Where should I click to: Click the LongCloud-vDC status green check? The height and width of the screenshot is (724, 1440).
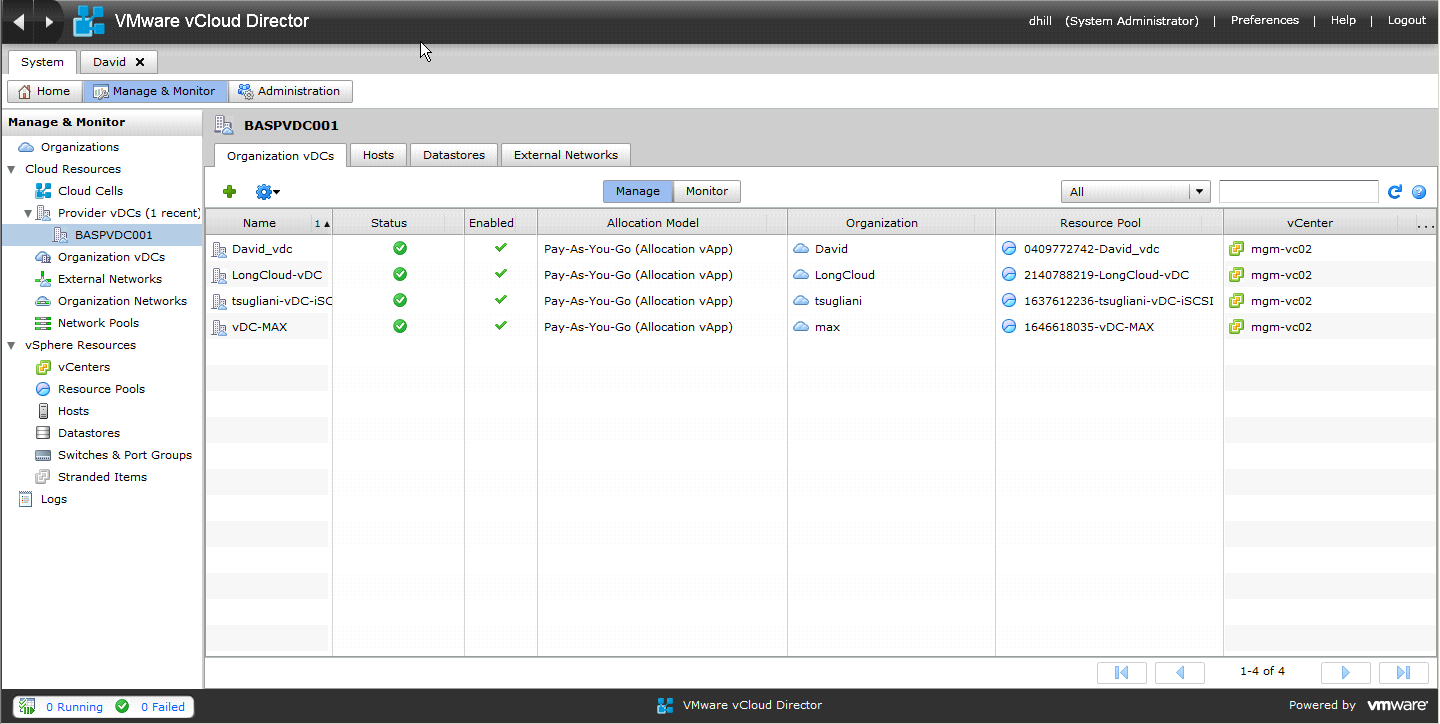click(400, 274)
